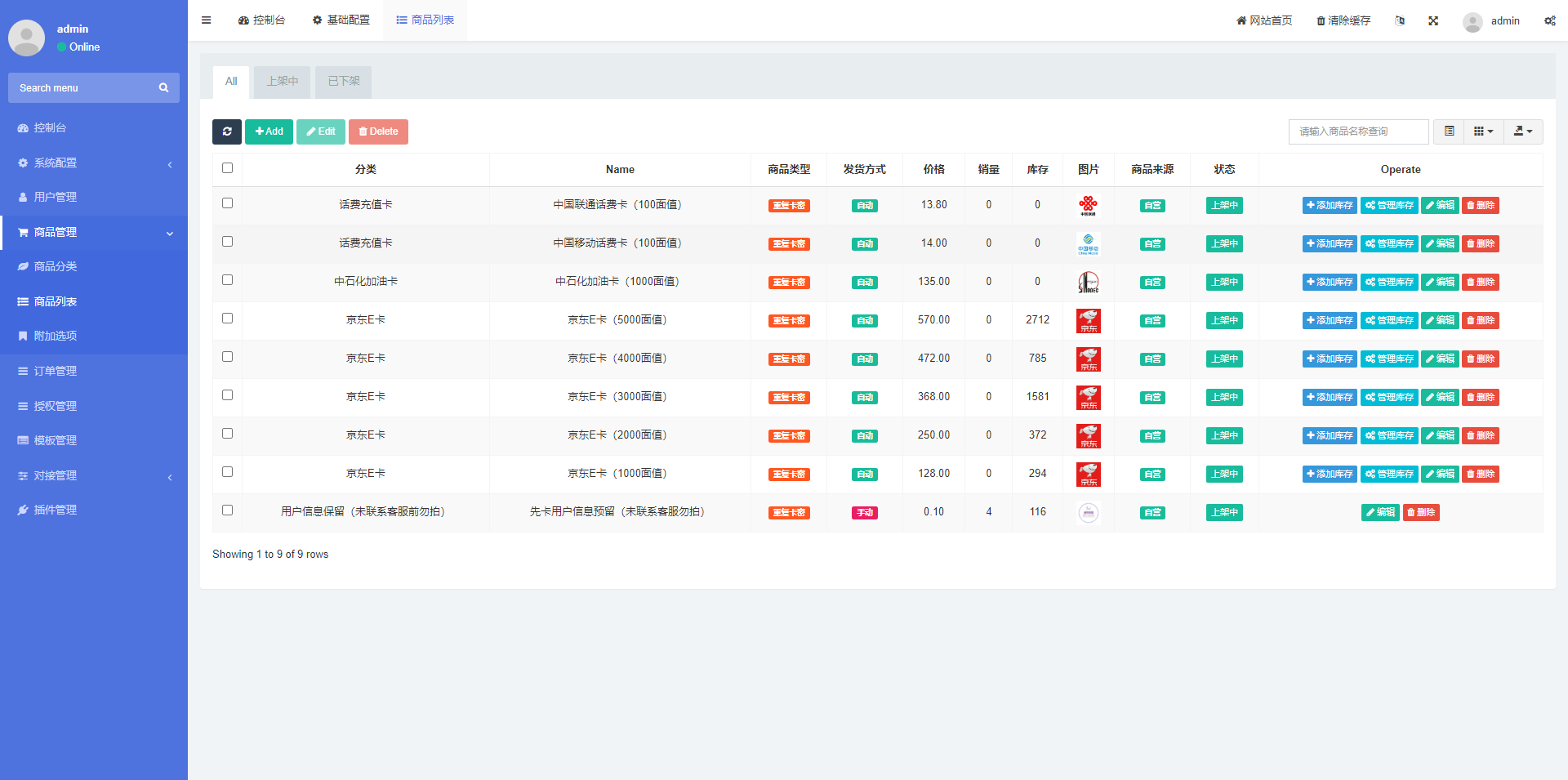Check the 京东E卡（5000面值）row checkbox
This screenshot has height=780, width=1568.
tap(227, 318)
